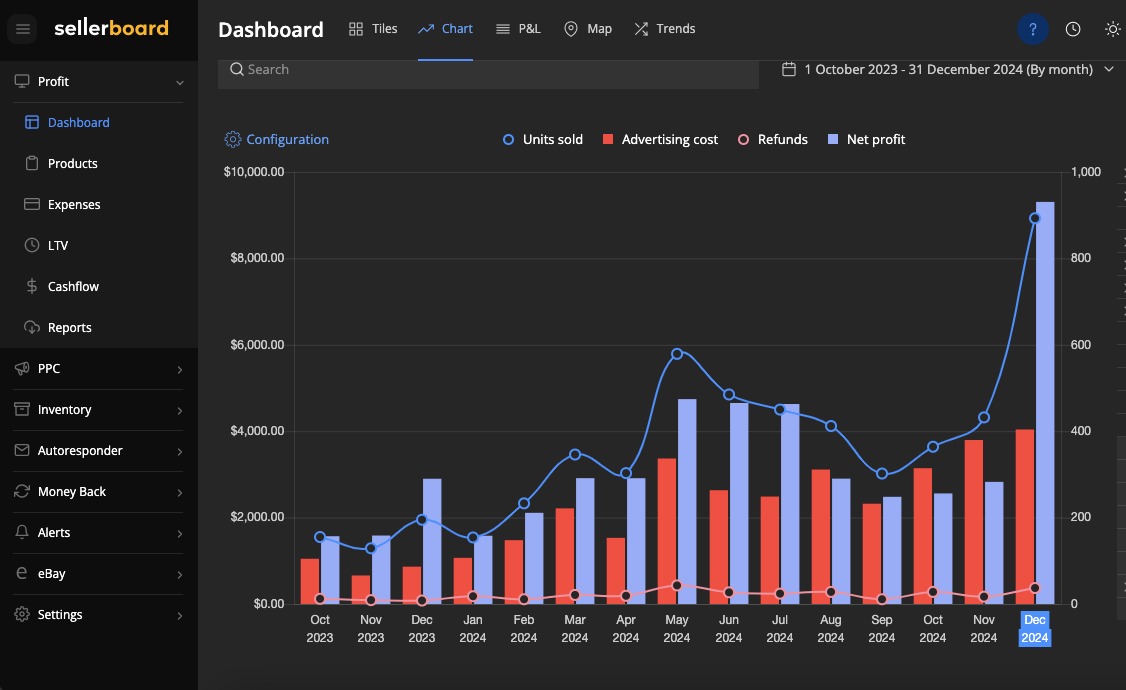Click the blue help button
The width and height of the screenshot is (1126, 690).
(1032, 29)
